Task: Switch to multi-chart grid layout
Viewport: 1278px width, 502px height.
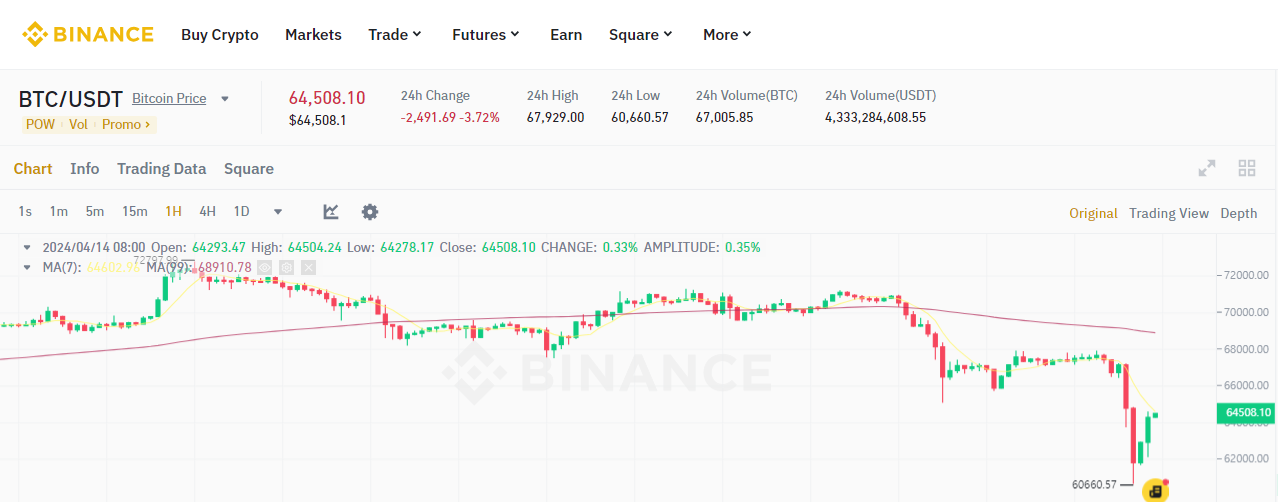Action: pyautogui.click(x=1246, y=169)
